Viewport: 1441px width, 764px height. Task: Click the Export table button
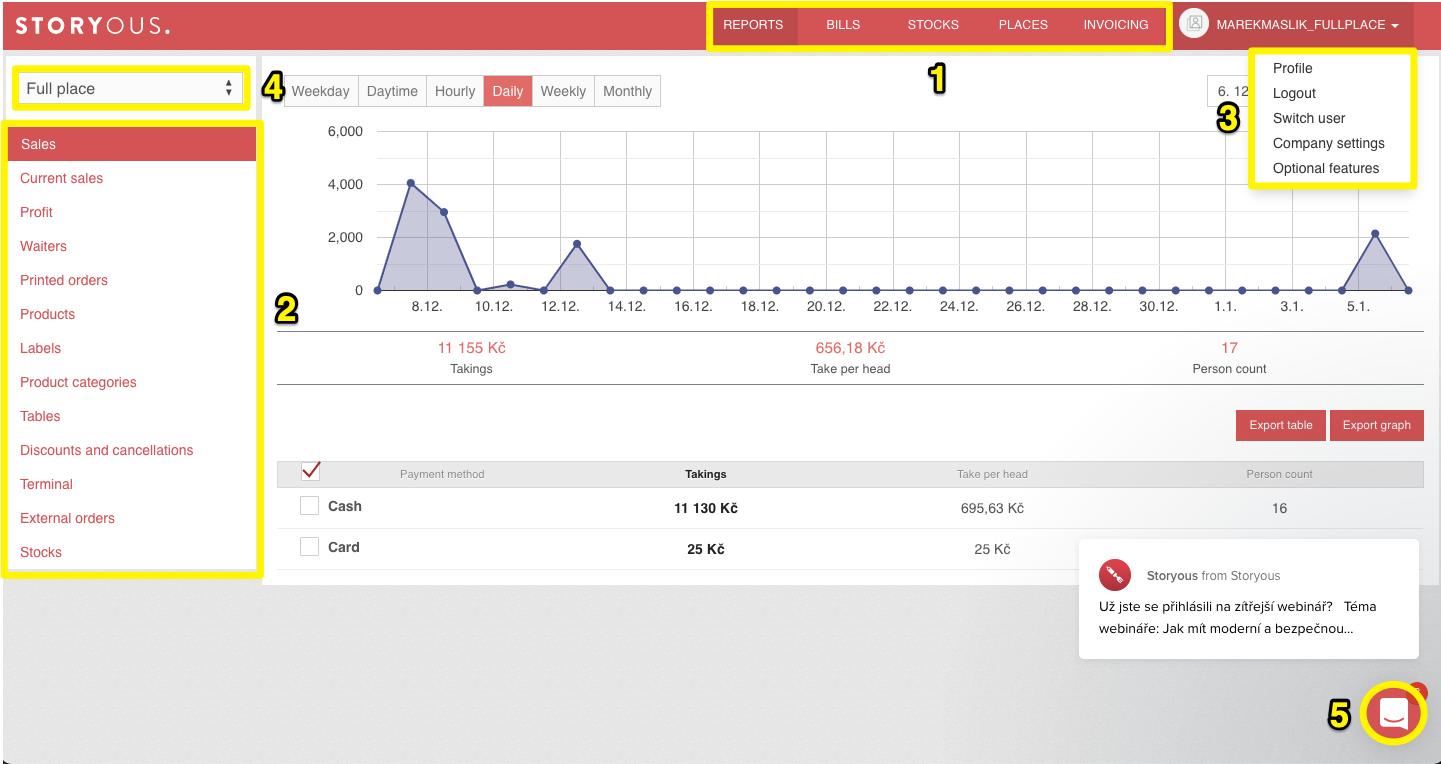tap(1280, 425)
